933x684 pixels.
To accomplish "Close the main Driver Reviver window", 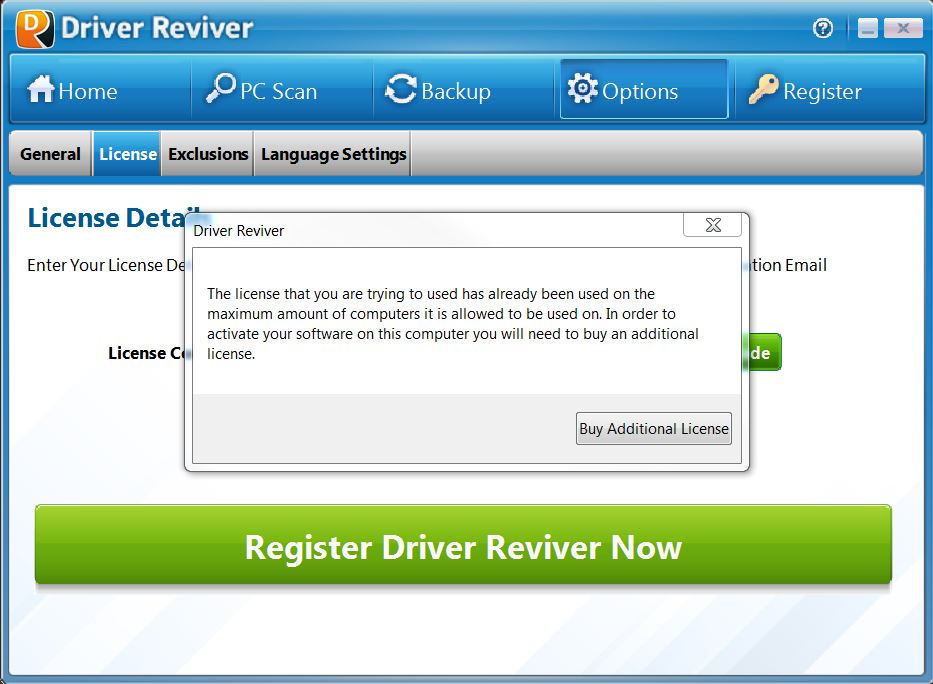I will click(x=903, y=28).
